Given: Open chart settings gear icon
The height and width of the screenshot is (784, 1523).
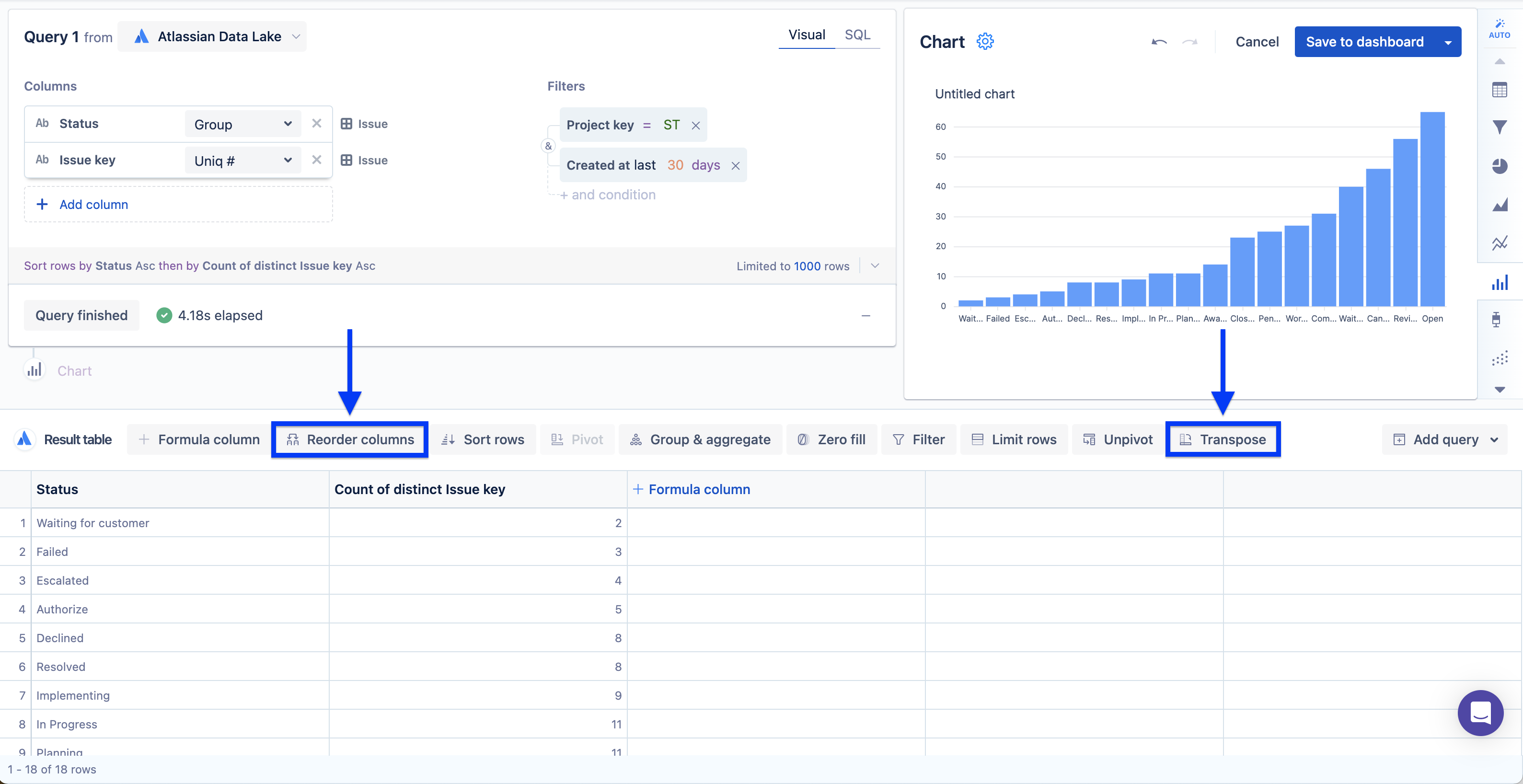Looking at the screenshot, I should tap(985, 41).
